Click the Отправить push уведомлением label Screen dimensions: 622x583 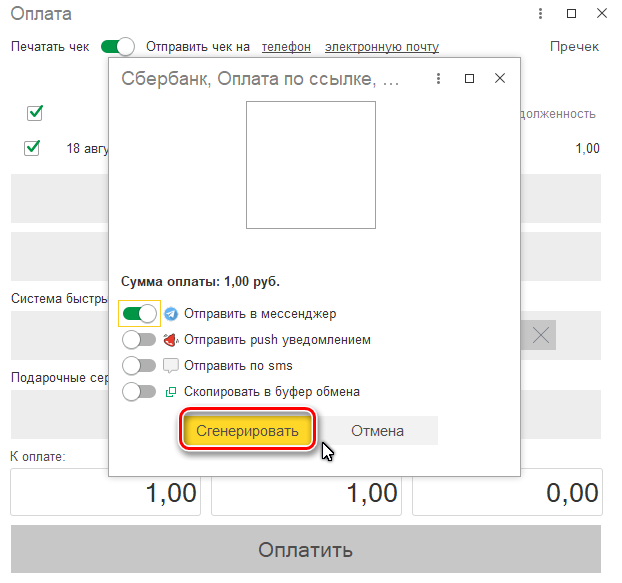(277, 340)
